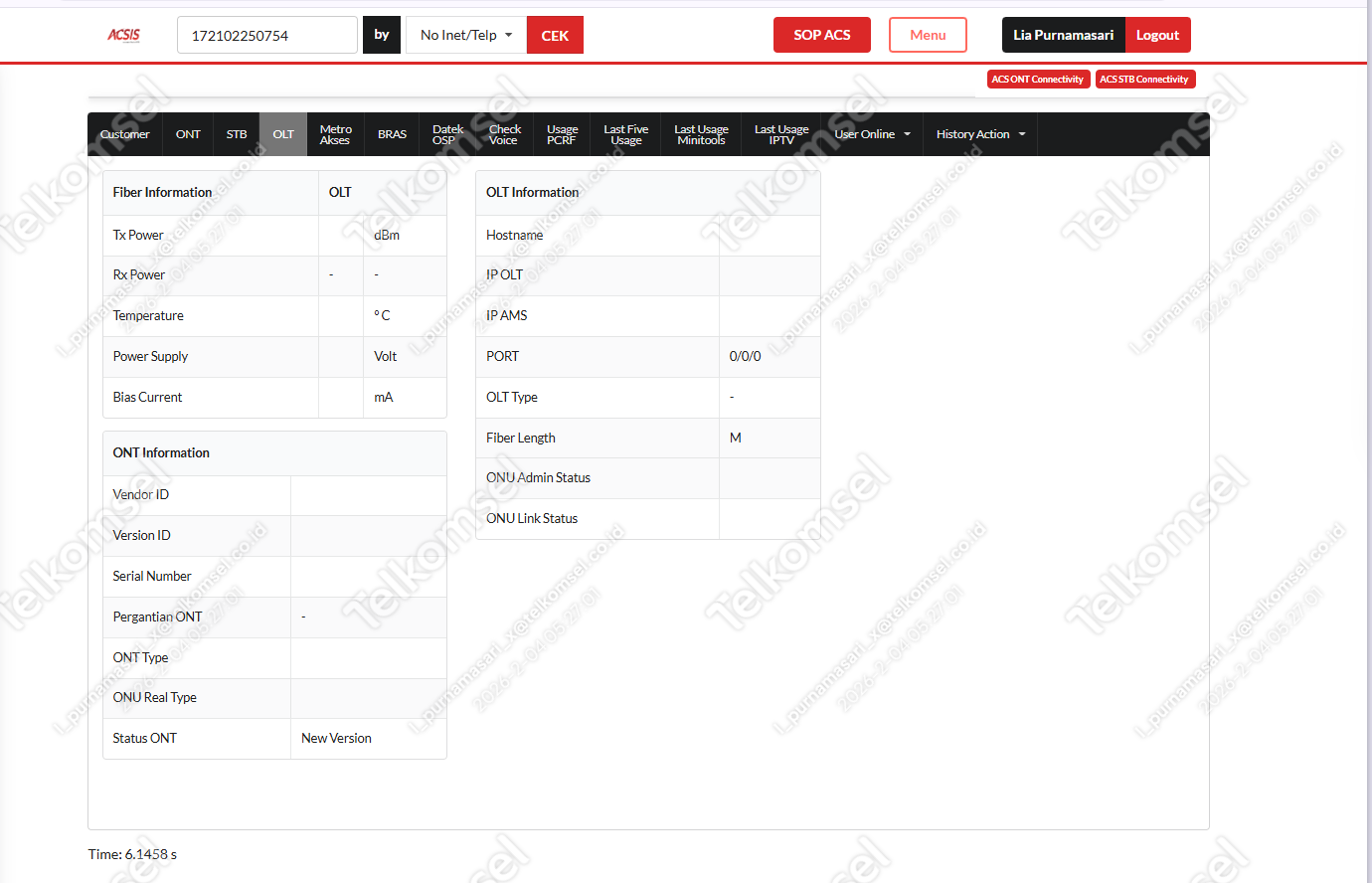Click the Lia Purnamasari user name
Screen dimensions: 1372x883
coord(1064,35)
